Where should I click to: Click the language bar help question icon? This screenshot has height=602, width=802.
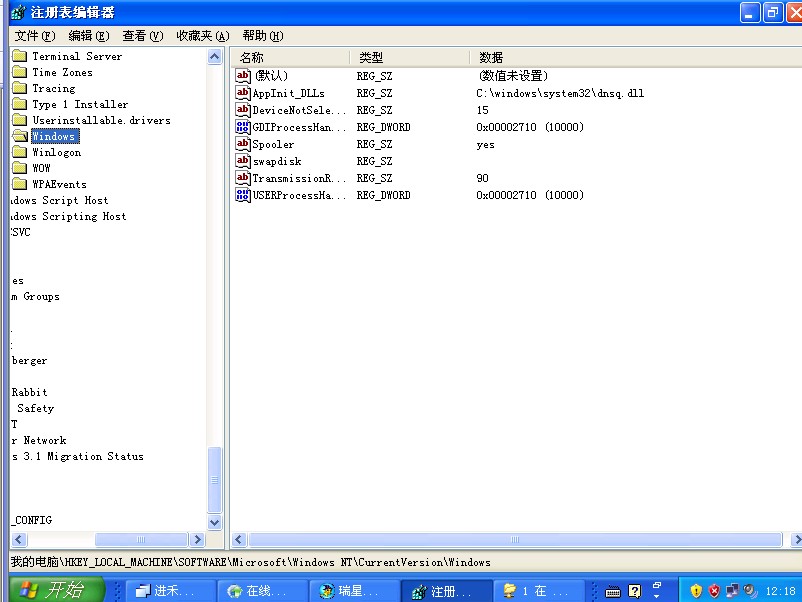click(x=634, y=591)
